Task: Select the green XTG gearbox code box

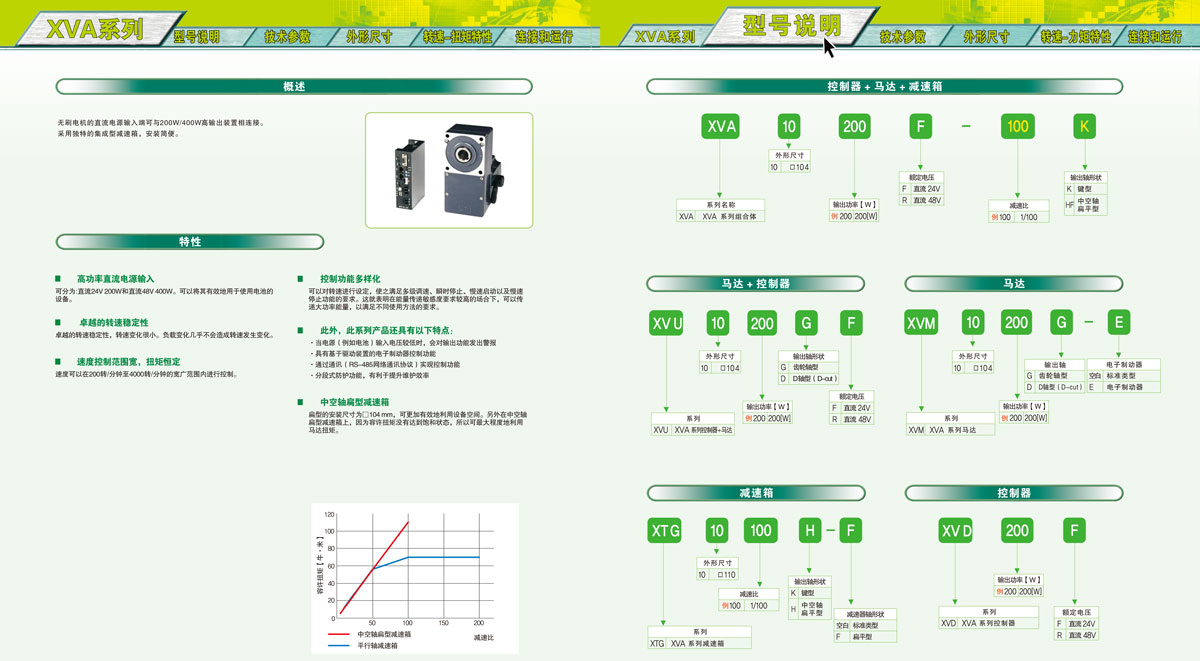Action: [665, 529]
